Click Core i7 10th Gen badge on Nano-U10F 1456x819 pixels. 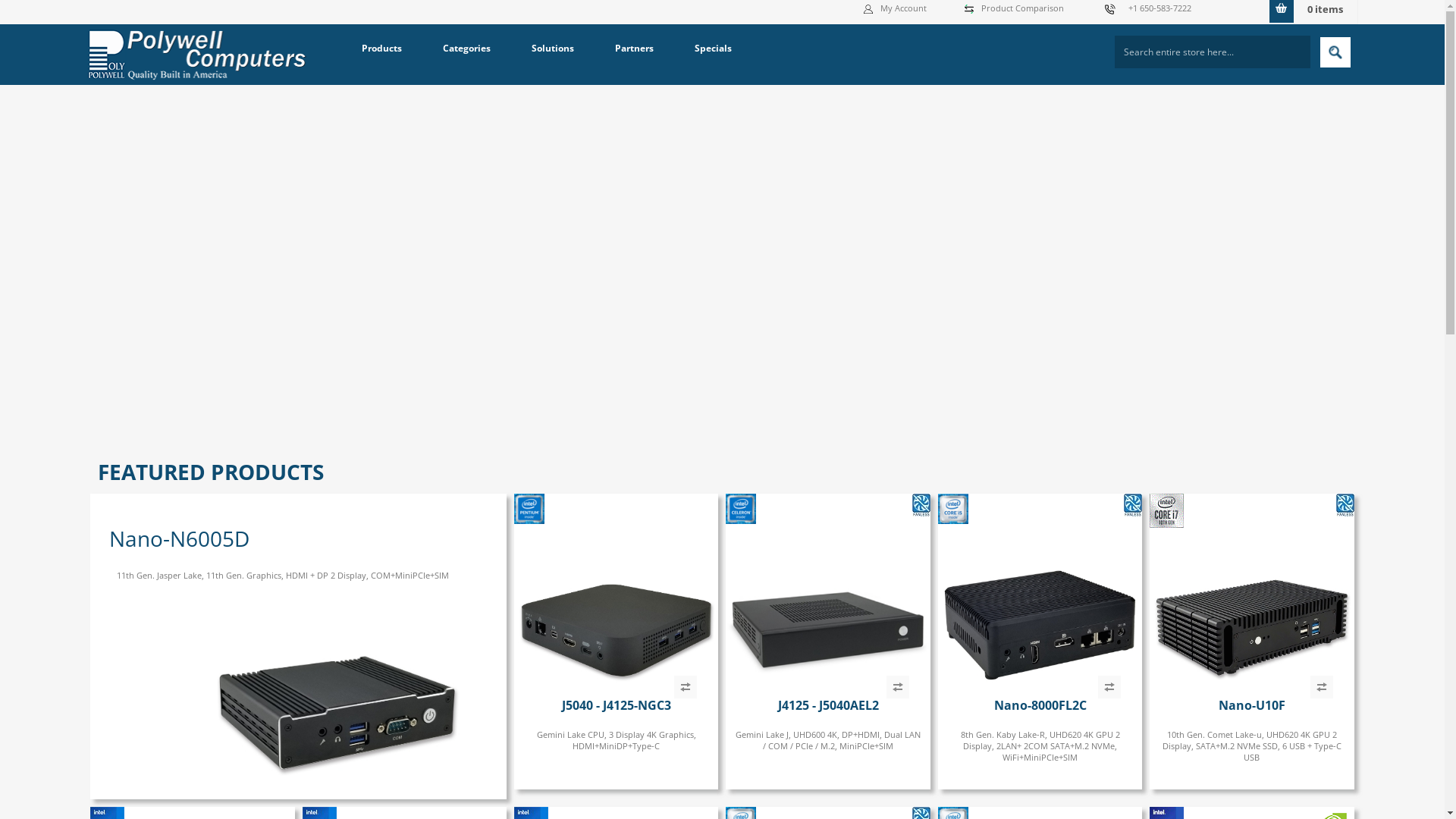pyautogui.click(x=1166, y=510)
